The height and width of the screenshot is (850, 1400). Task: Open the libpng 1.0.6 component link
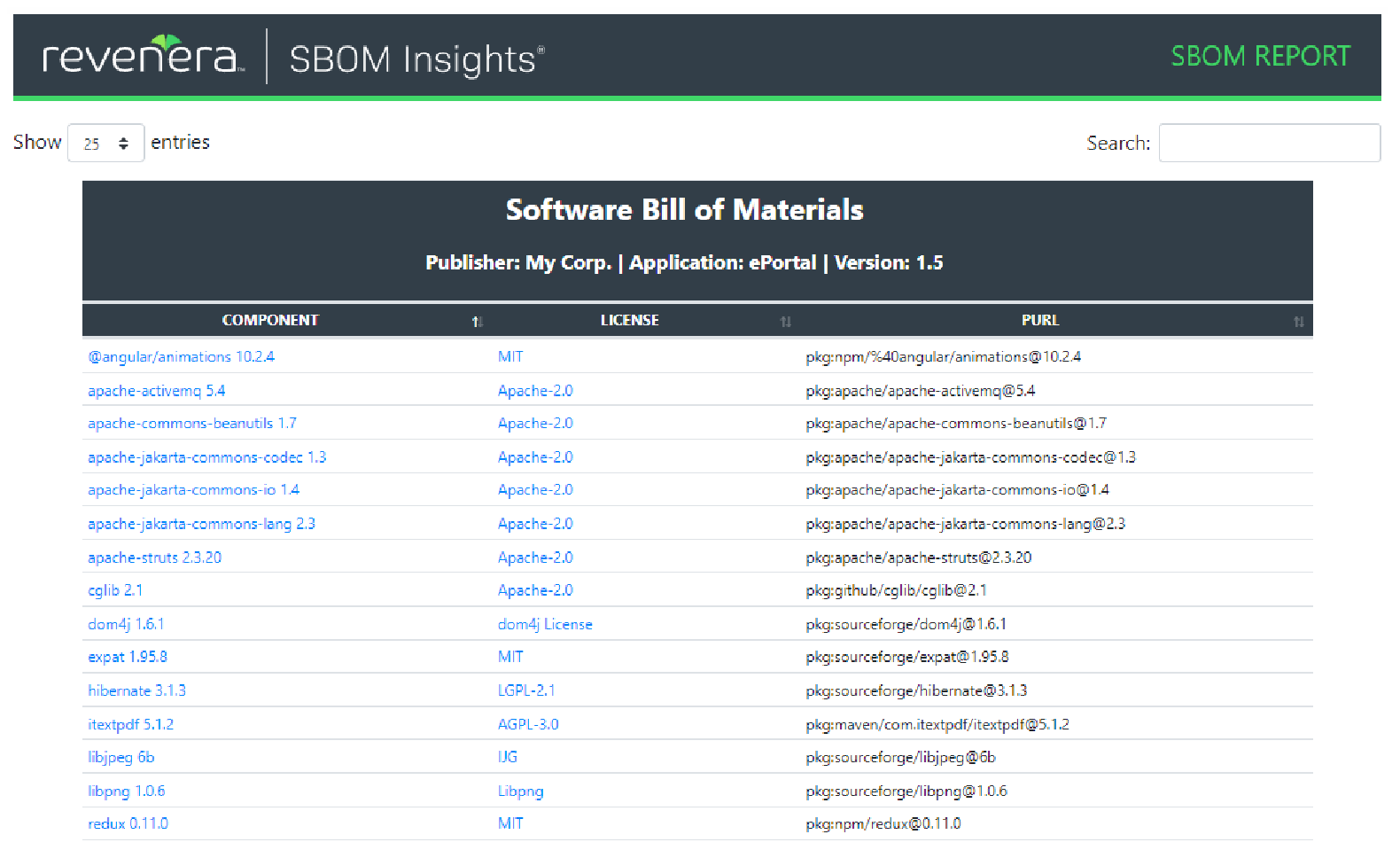pyautogui.click(x=126, y=791)
